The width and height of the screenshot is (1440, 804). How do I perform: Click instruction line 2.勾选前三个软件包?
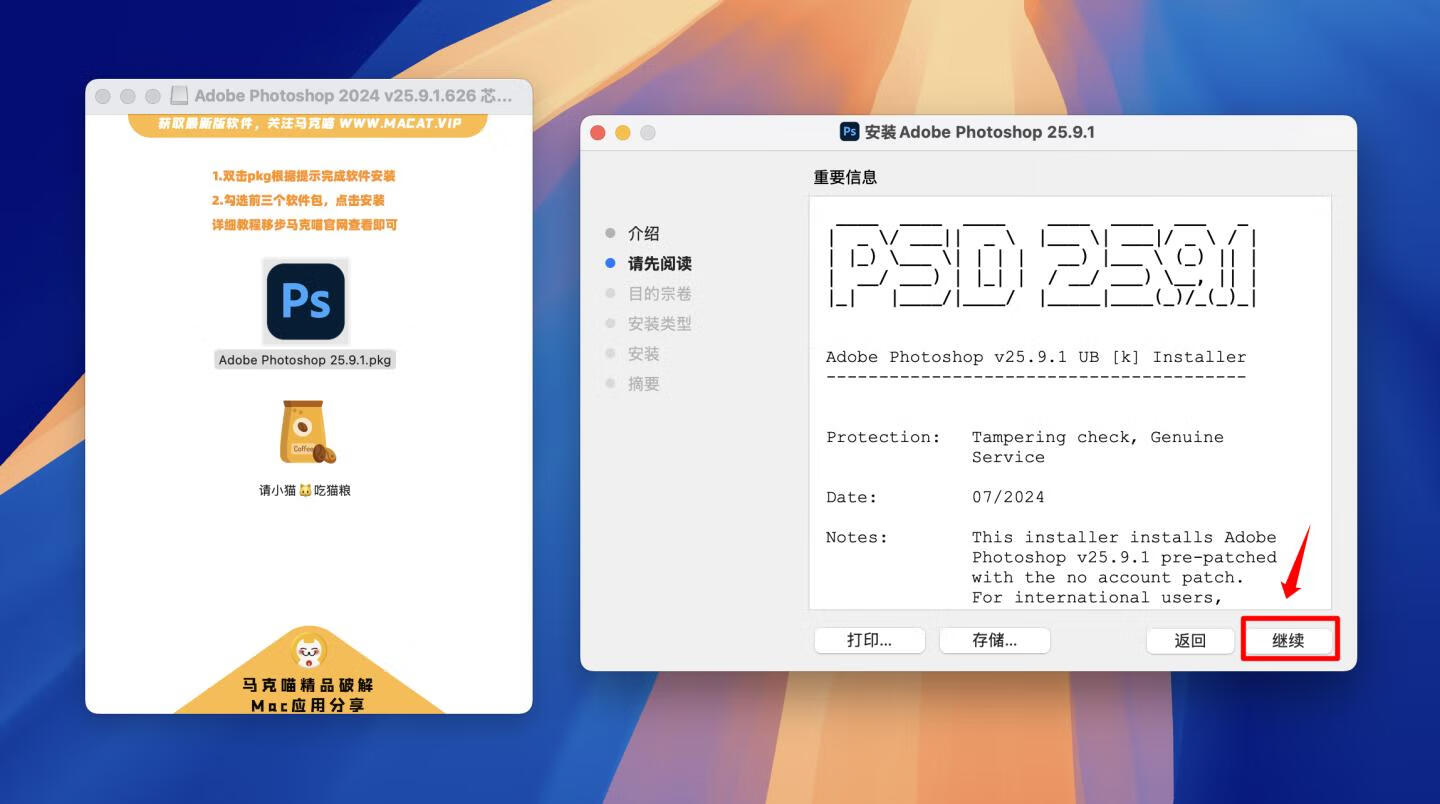[298, 200]
